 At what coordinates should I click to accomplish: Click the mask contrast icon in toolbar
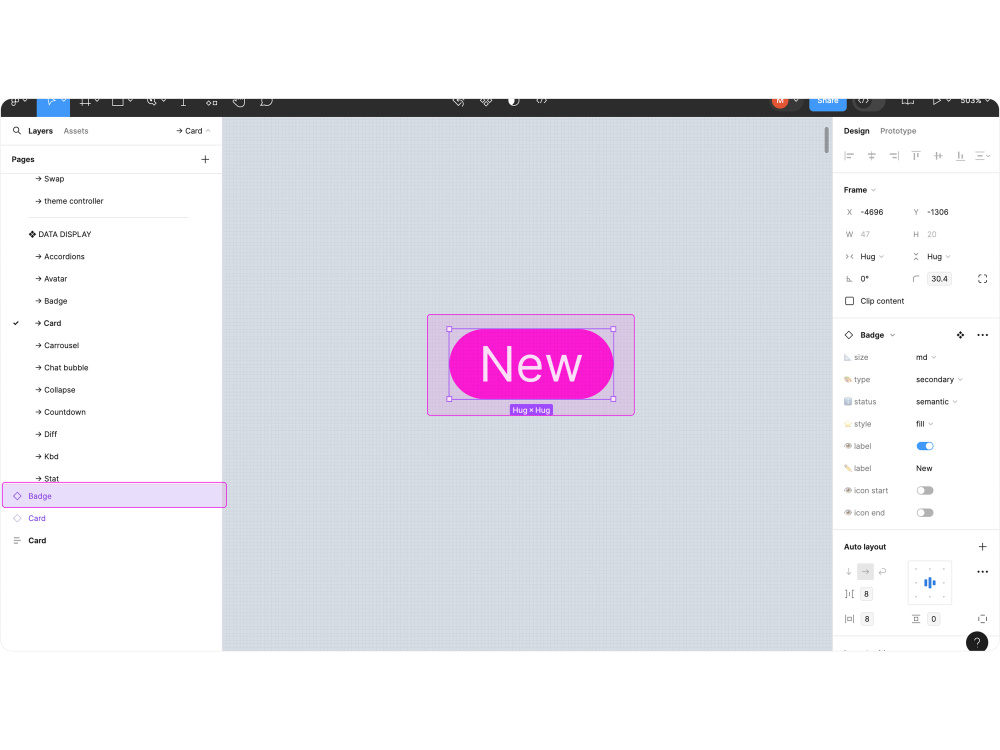point(513,102)
